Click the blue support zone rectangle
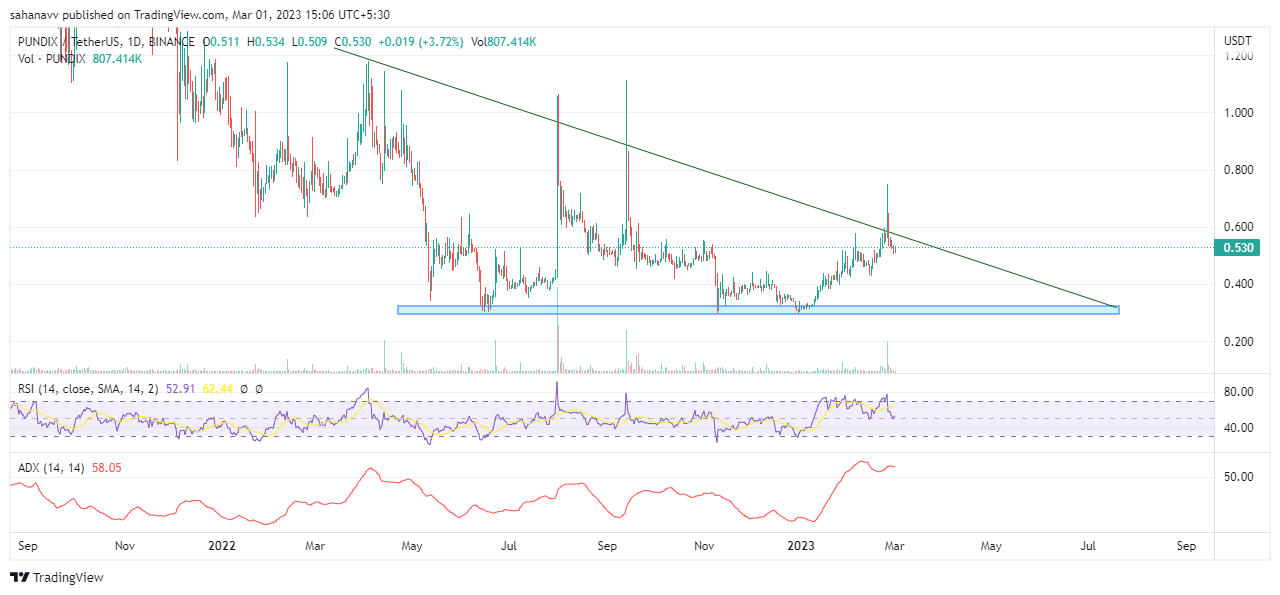Viewport: 1280px width, 595px height. 758,310
